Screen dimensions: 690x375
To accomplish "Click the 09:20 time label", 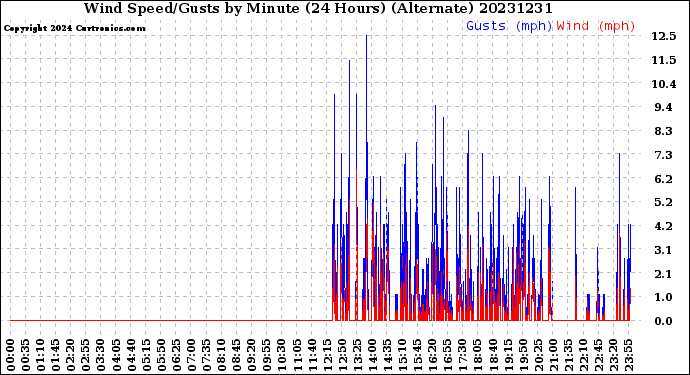I will point(252,355).
